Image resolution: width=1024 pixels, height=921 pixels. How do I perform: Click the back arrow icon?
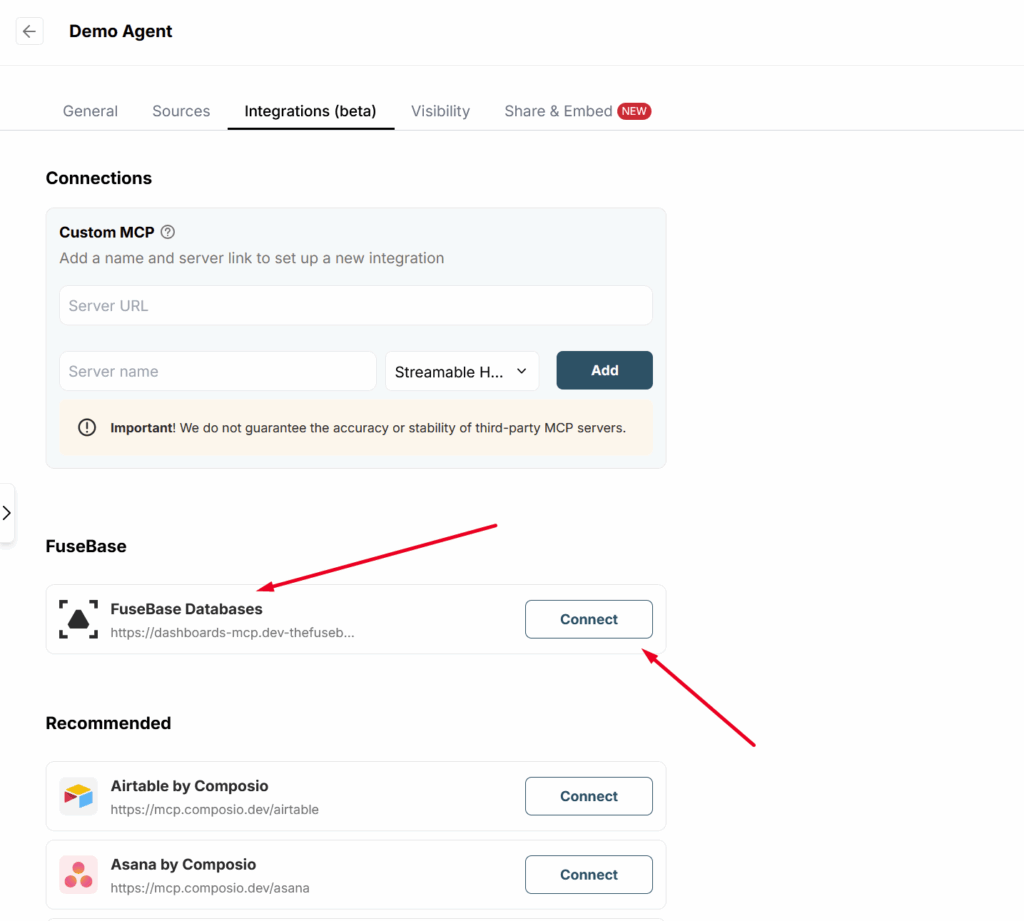coord(29,31)
